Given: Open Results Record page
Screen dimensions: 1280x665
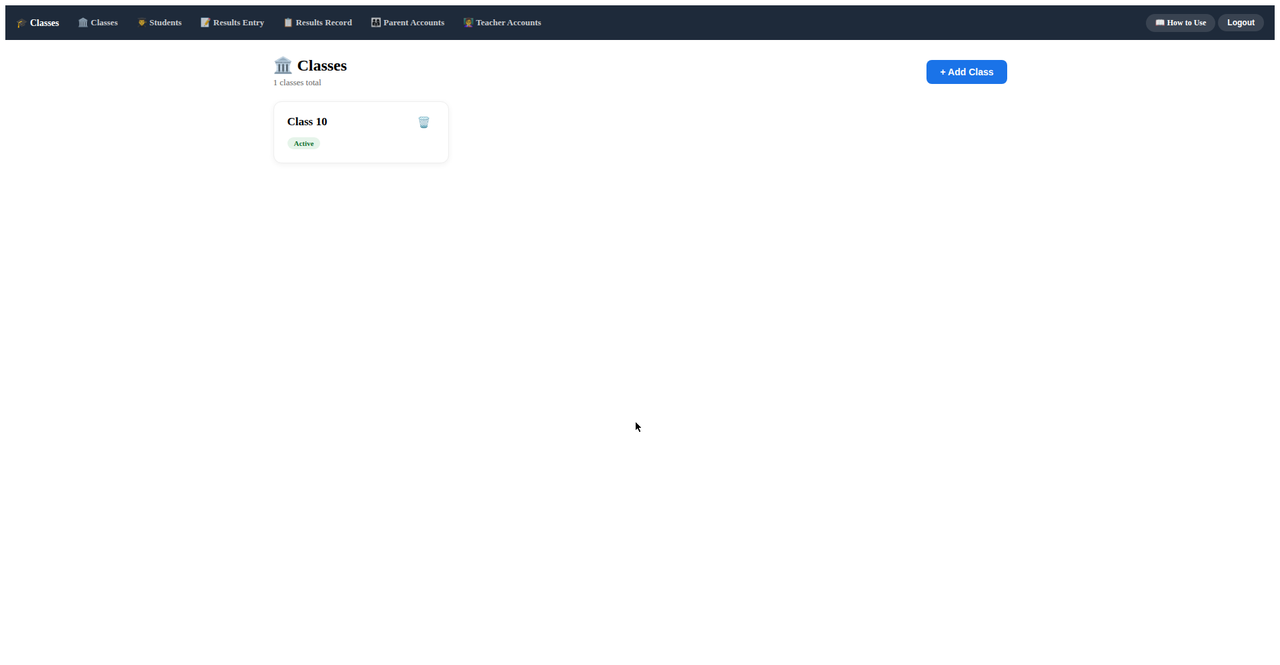Looking at the screenshot, I should click(317, 22).
